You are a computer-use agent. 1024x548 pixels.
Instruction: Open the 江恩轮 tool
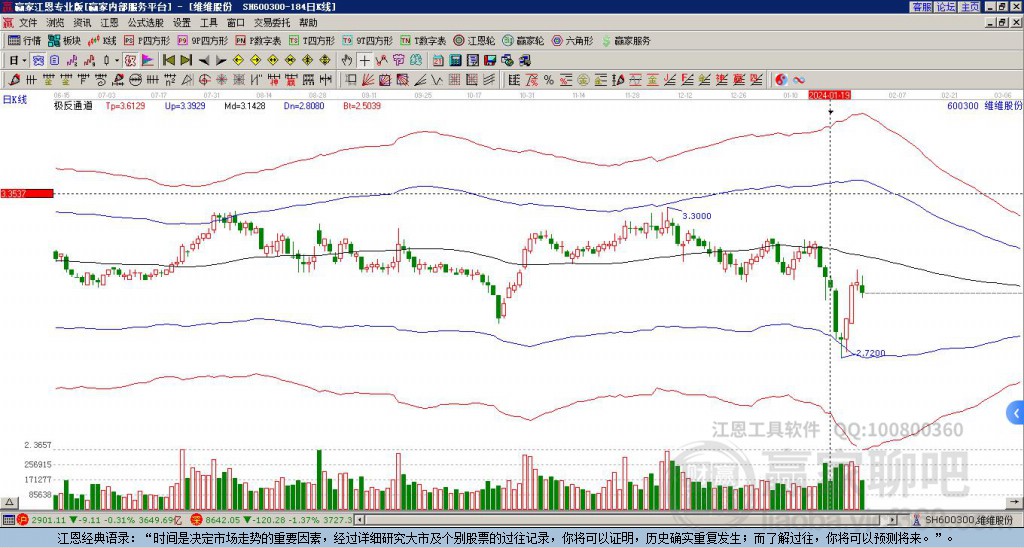tap(475, 40)
